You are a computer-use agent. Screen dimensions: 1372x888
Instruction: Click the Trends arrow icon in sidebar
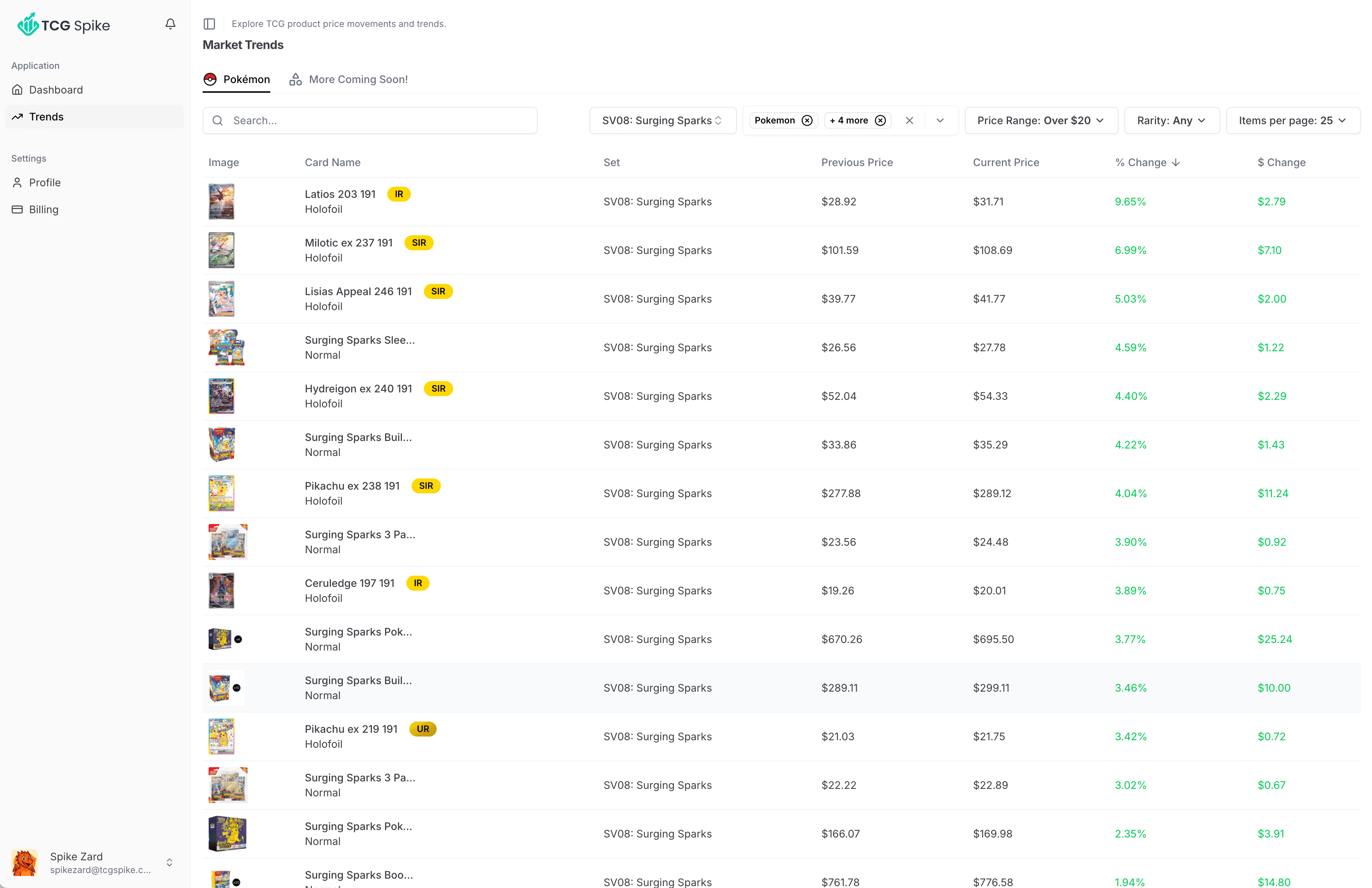[17, 116]
